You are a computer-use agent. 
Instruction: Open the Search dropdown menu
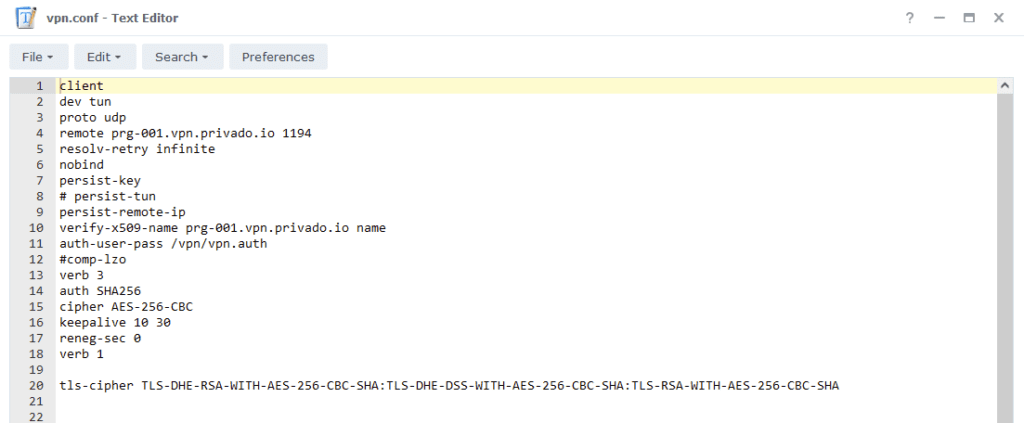pos(183,57)
